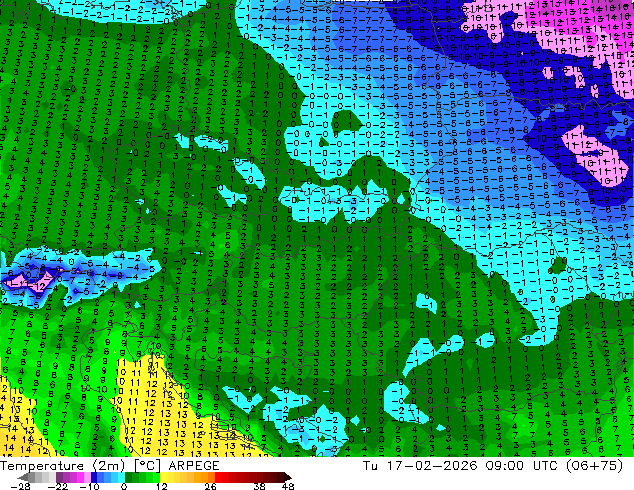Click the 'Temperature (2m) [°C] ARPEGE' title

click(x=110, y=465)
